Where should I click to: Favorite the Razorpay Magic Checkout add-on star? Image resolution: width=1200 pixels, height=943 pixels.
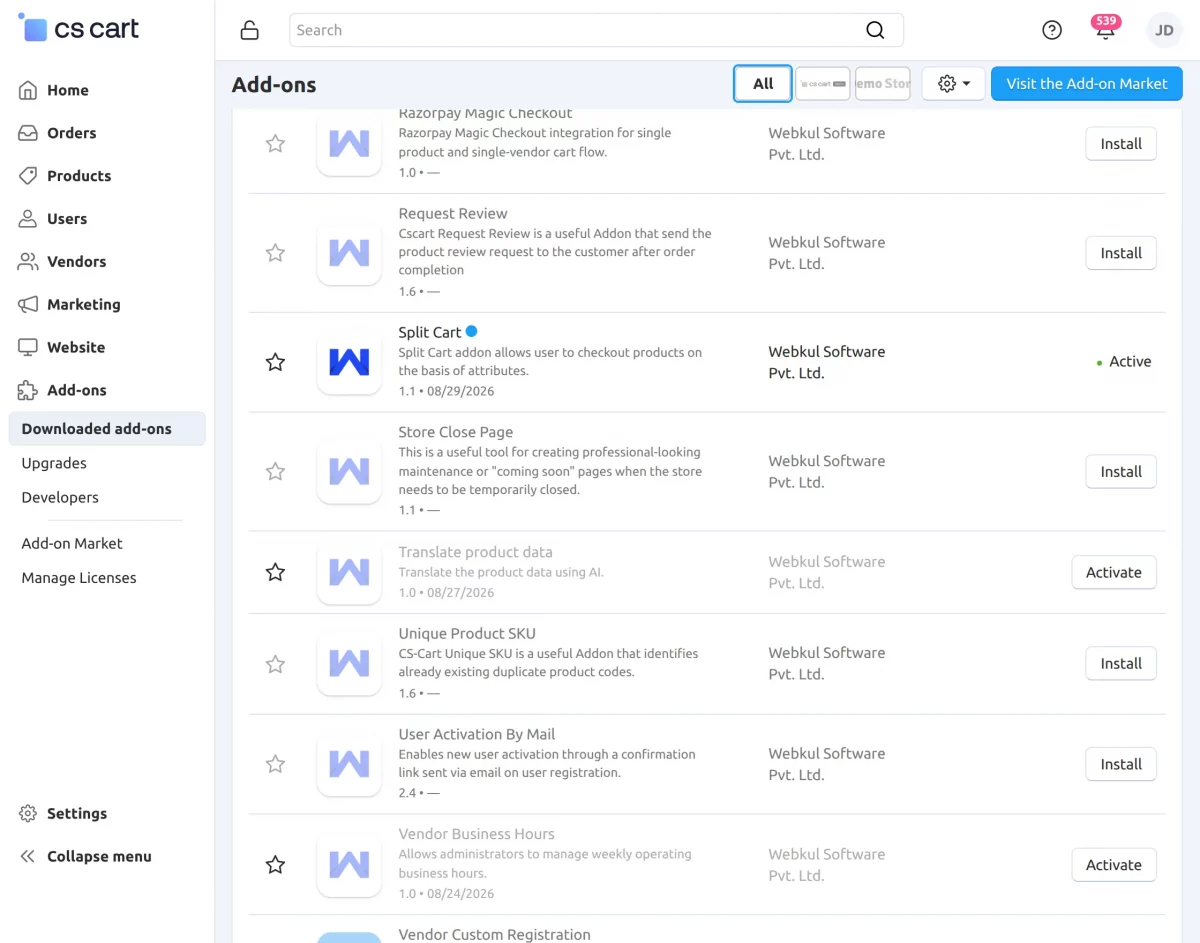click(x=275, y=143)
